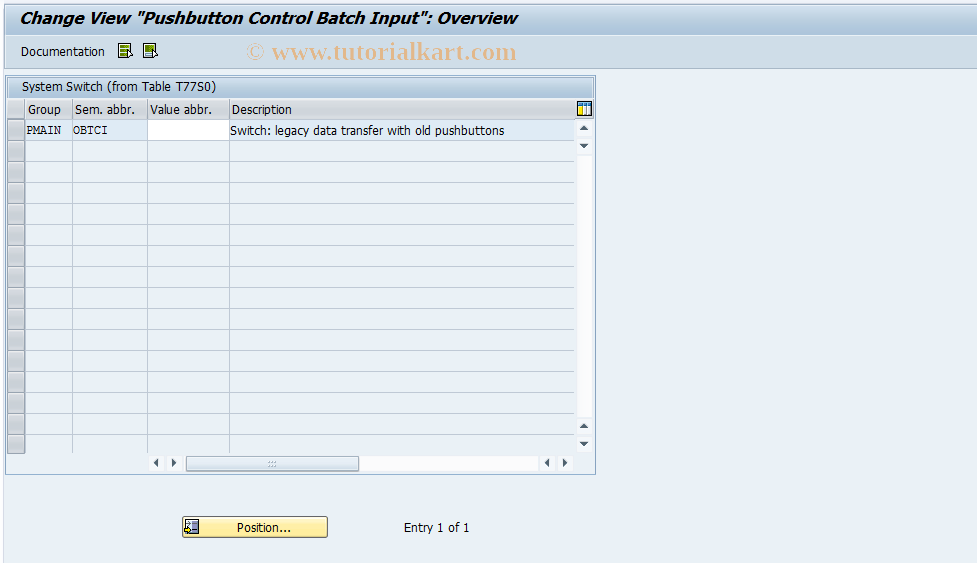The height and width of the screenshot is (563, 977).
Task: Select the row selector for PMAIN OBTCI
Action: tap(16, 130)
